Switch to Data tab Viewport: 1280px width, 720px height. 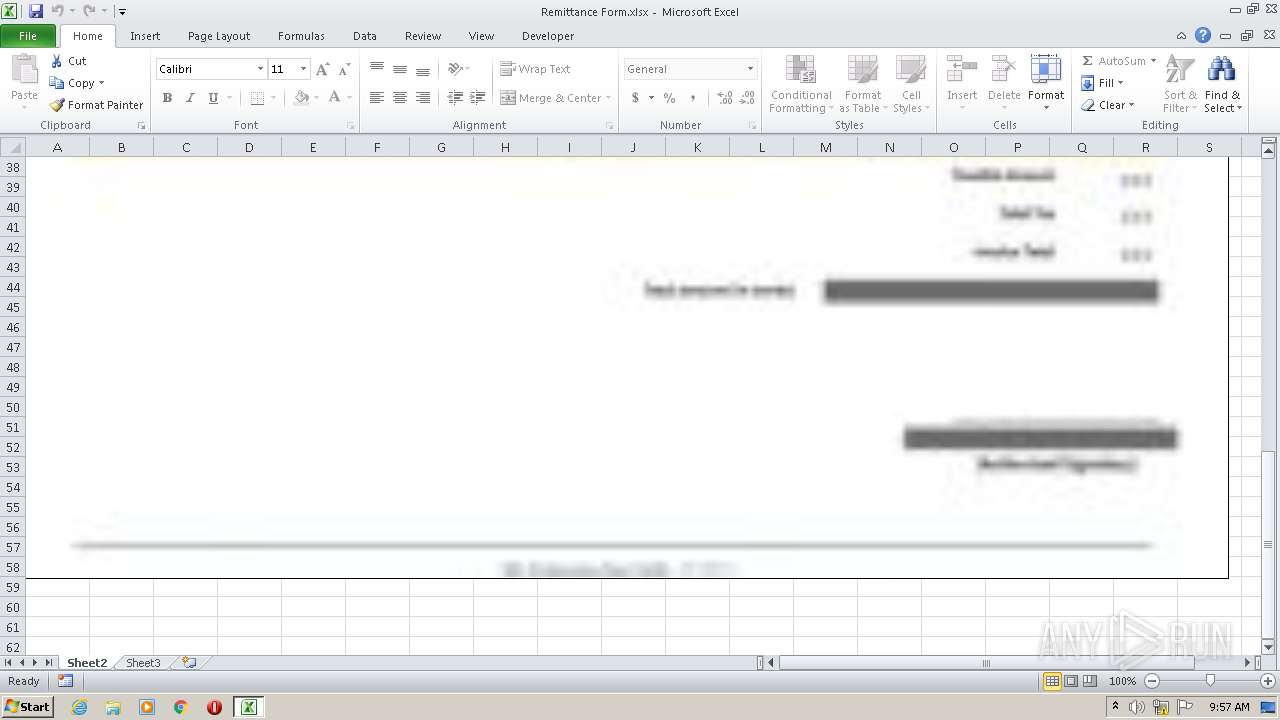(x=365, y=36)
